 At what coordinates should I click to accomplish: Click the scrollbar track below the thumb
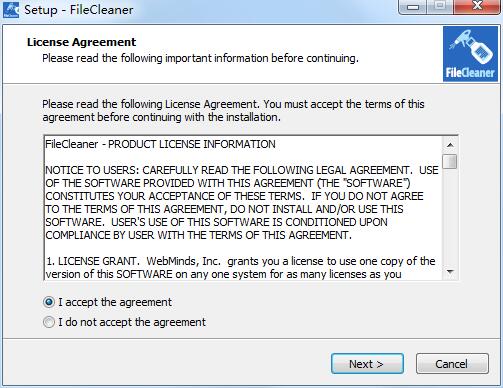[450, 217]
